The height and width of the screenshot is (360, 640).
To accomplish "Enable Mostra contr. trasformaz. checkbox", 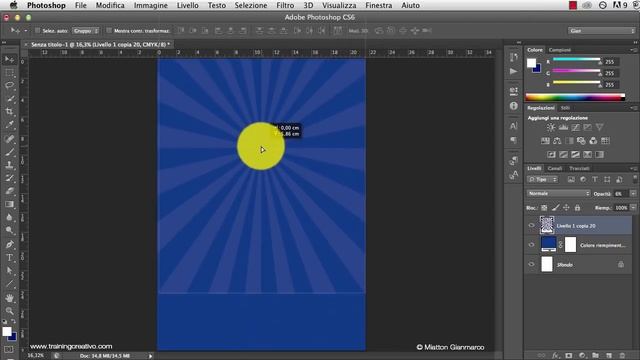I will 109,31.
